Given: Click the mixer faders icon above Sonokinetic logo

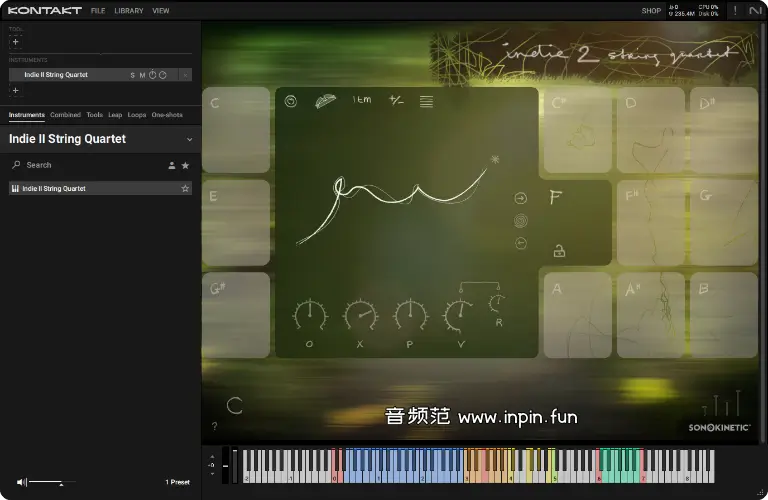Looking at the screenshot, I should [x=721, y=404].
